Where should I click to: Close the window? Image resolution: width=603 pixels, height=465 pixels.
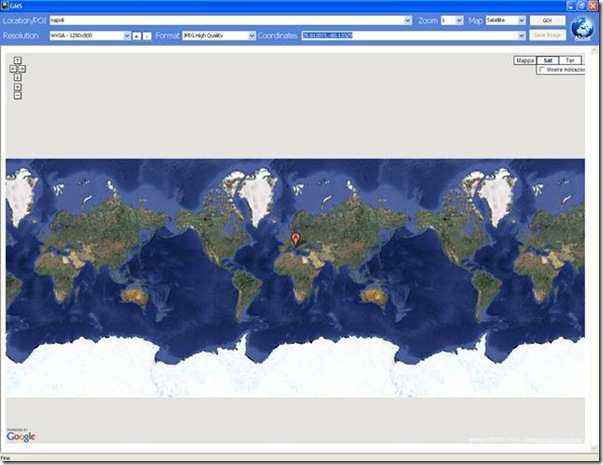pos(593,6)
